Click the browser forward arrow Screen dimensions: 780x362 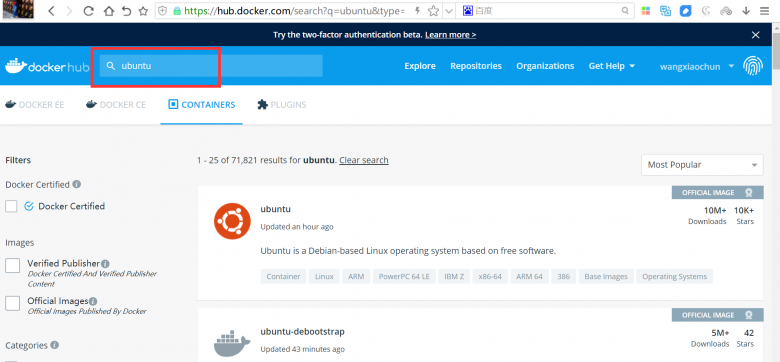point(69,11)
